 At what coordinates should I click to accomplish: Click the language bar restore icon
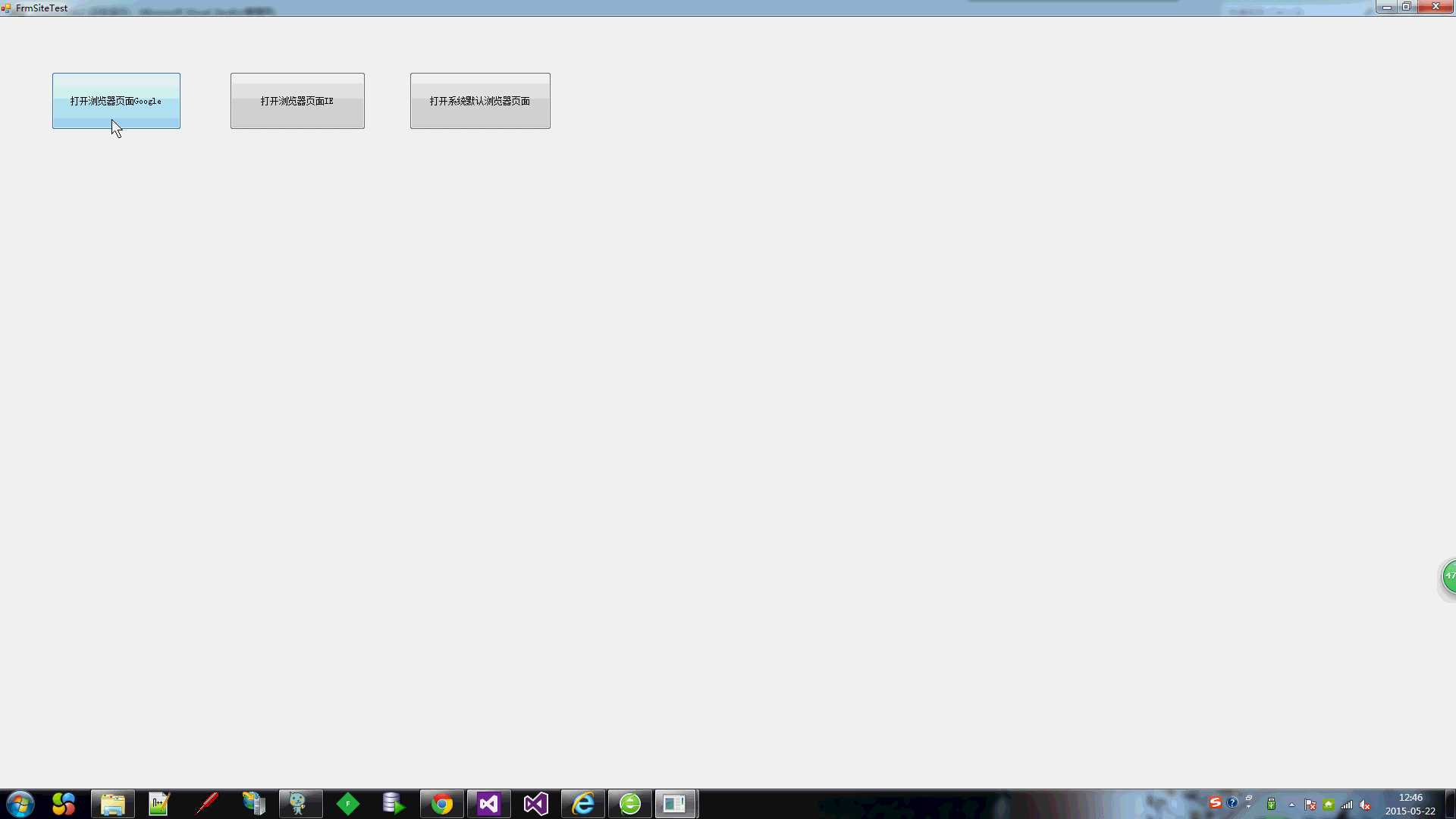tap(1248, 799)
